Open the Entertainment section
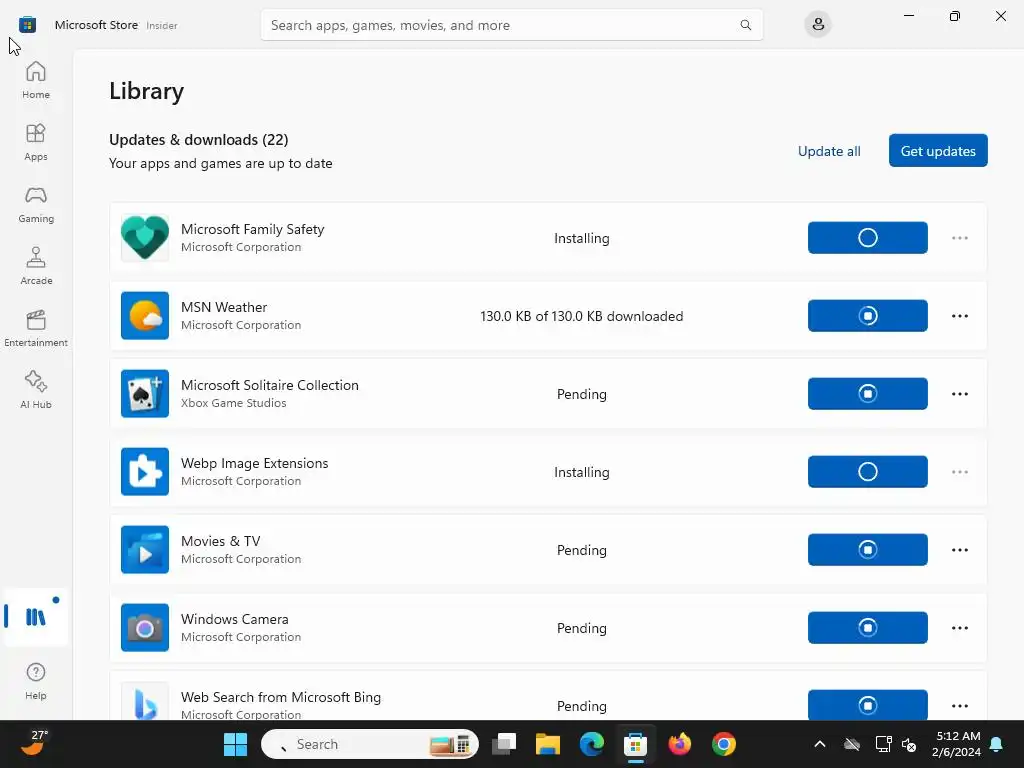 36,328
